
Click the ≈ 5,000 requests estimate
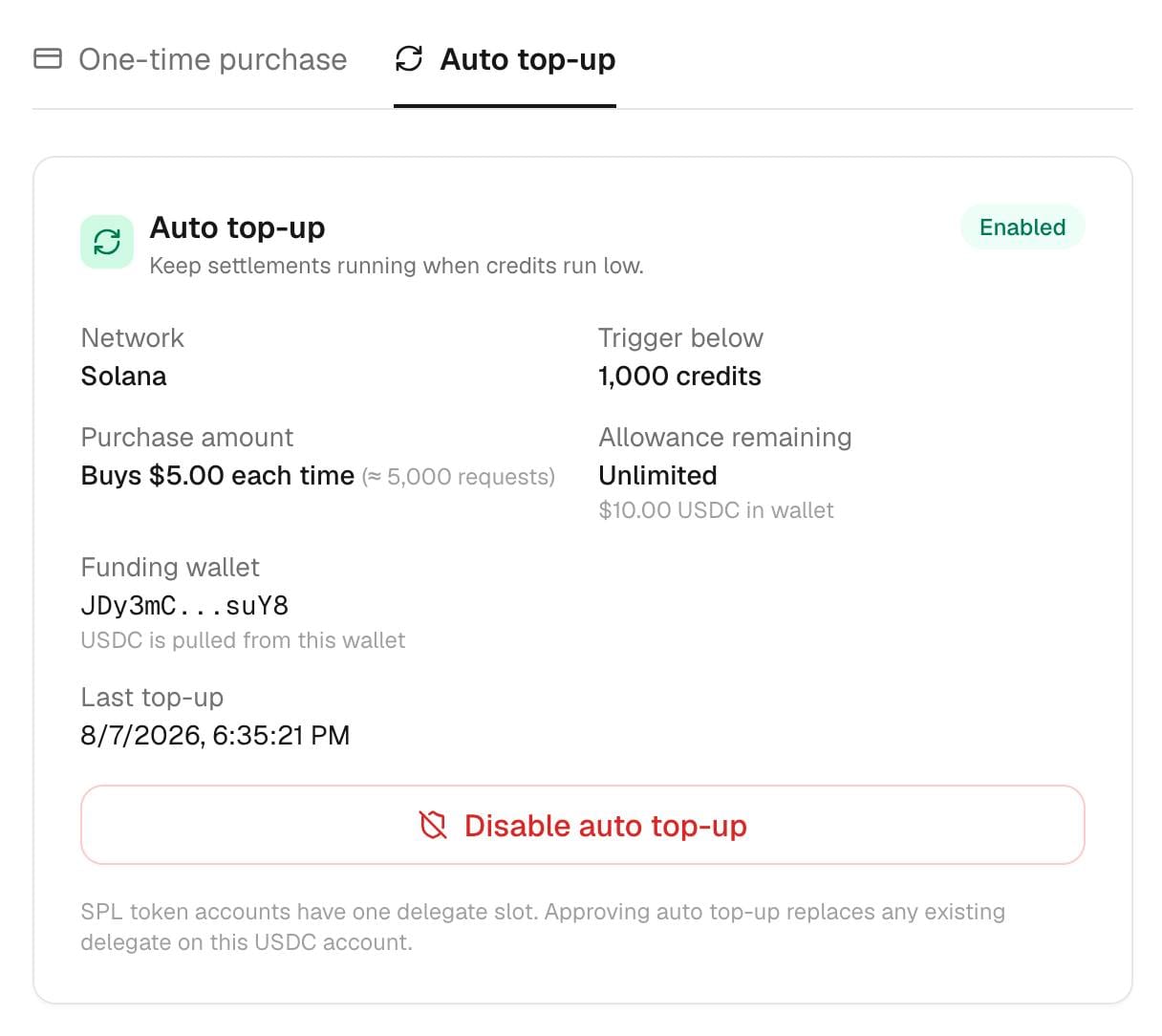pyautogui.click(x=459, y=477)
